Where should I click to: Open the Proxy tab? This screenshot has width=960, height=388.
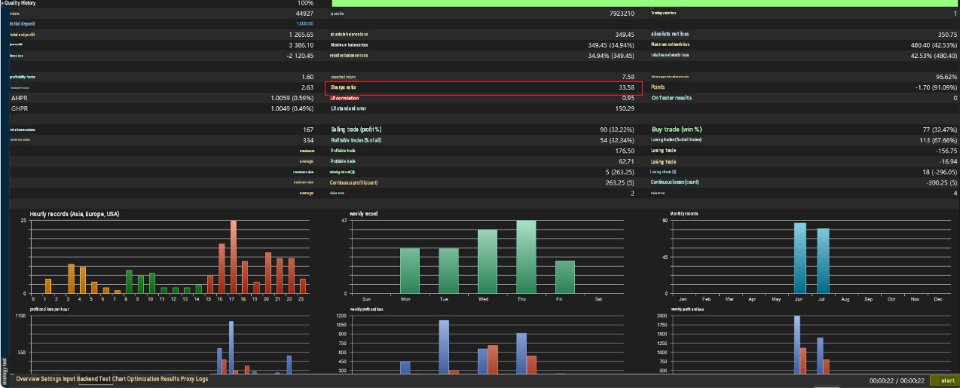[187, 379]
